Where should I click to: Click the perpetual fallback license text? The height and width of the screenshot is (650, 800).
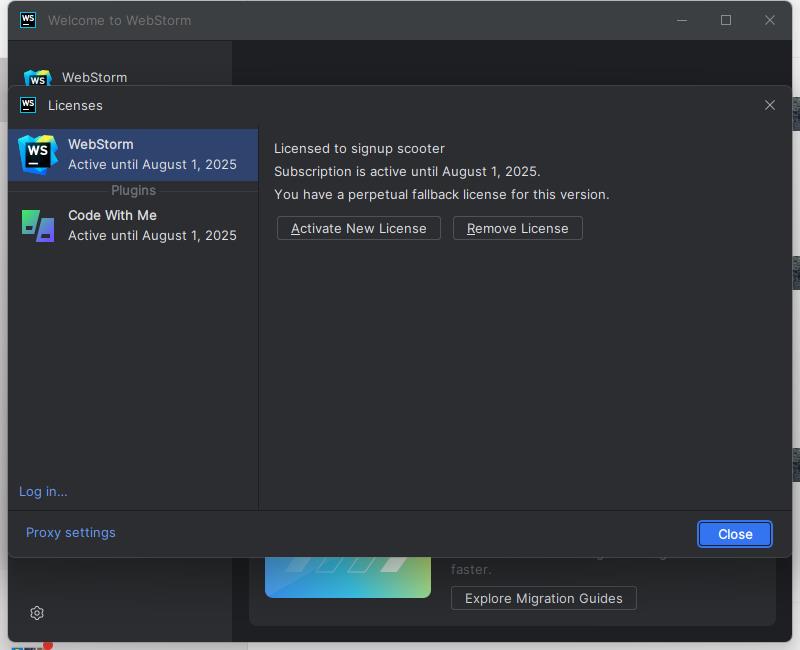click(x=441, y=194)
